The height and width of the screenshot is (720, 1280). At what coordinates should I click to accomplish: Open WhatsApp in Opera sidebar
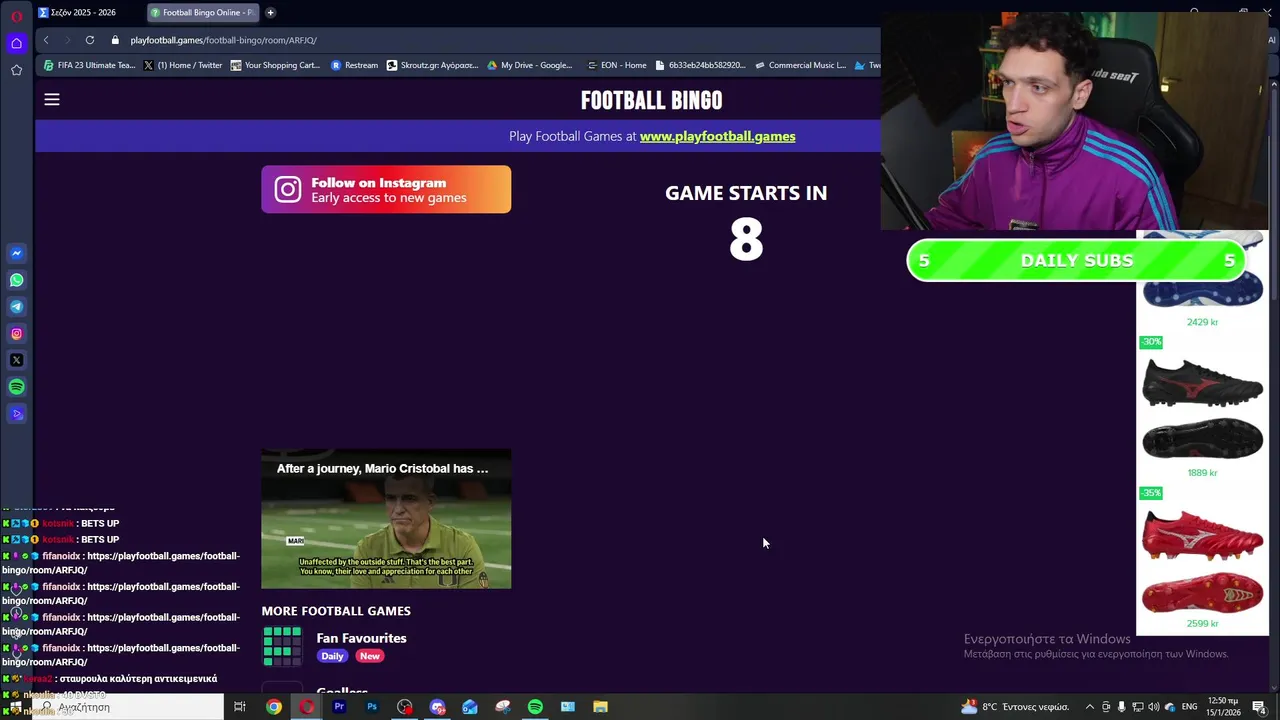click(16, 280)
